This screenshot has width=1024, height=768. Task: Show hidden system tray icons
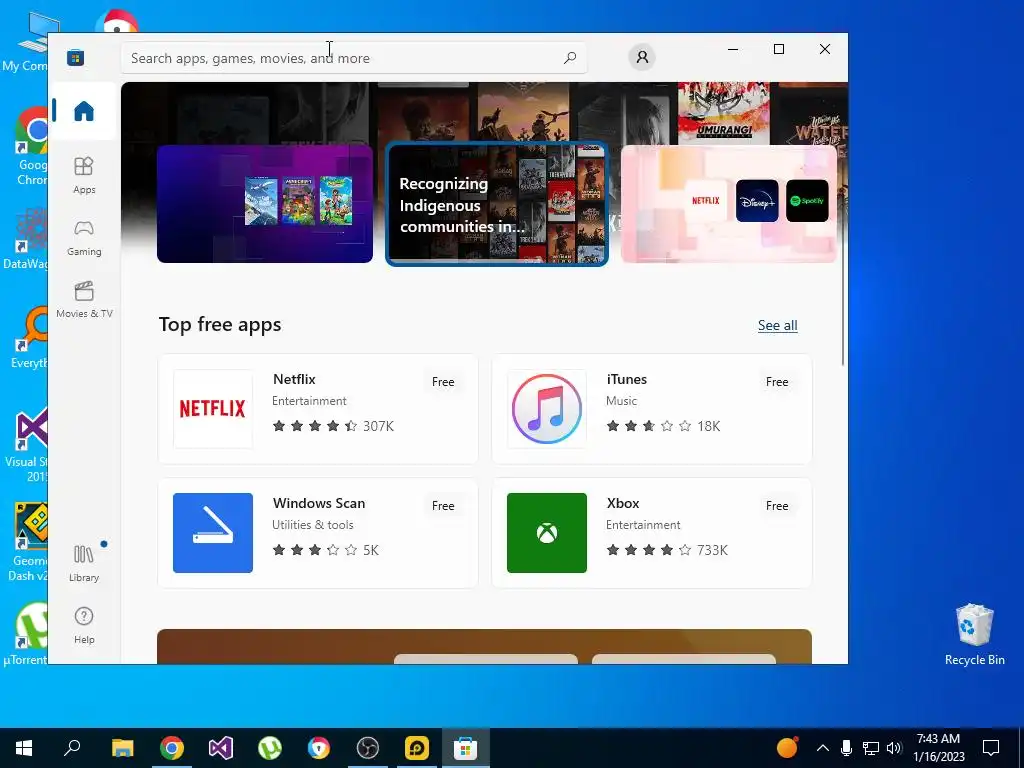coord(823,748)
